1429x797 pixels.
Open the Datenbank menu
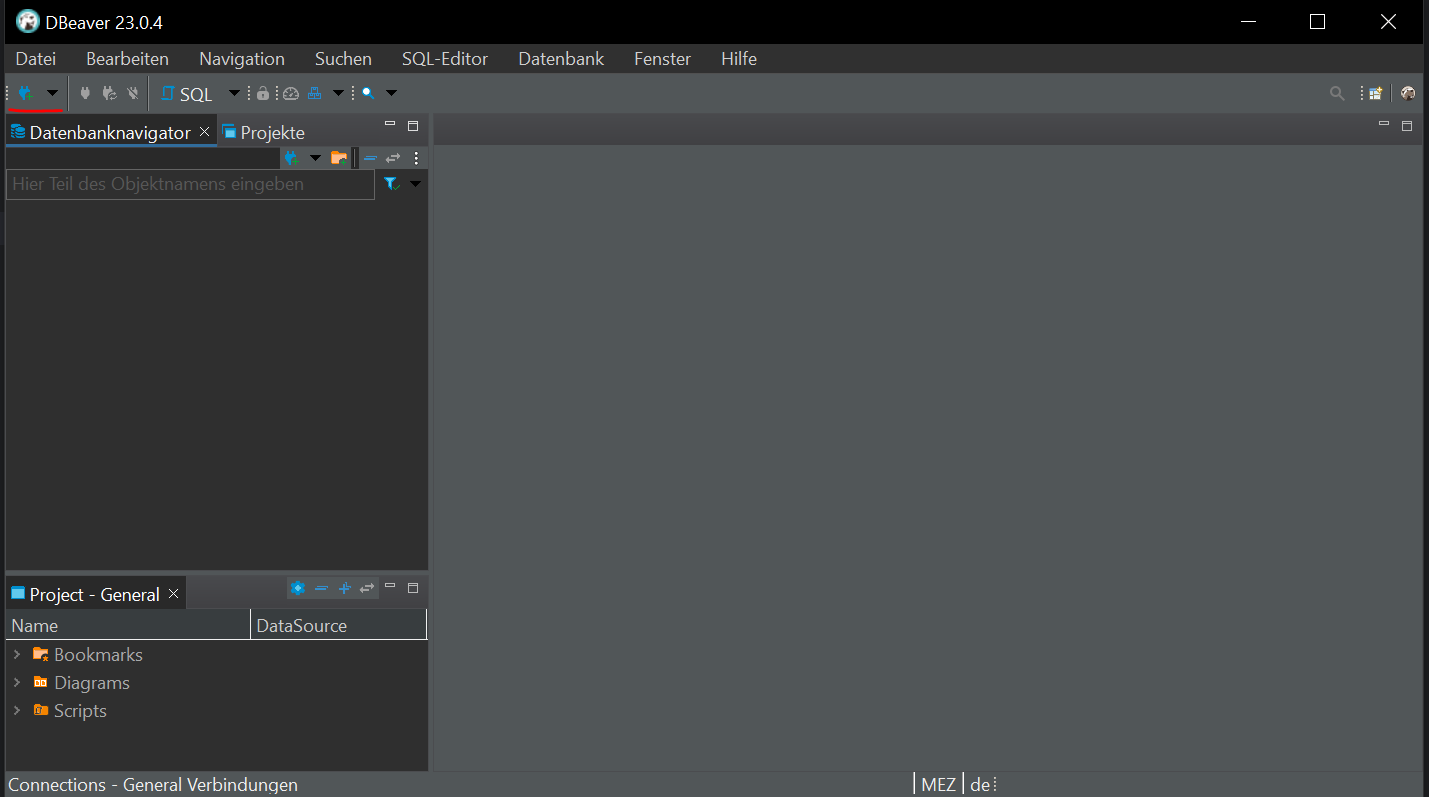pyautogui.click(x=561, y=59)
